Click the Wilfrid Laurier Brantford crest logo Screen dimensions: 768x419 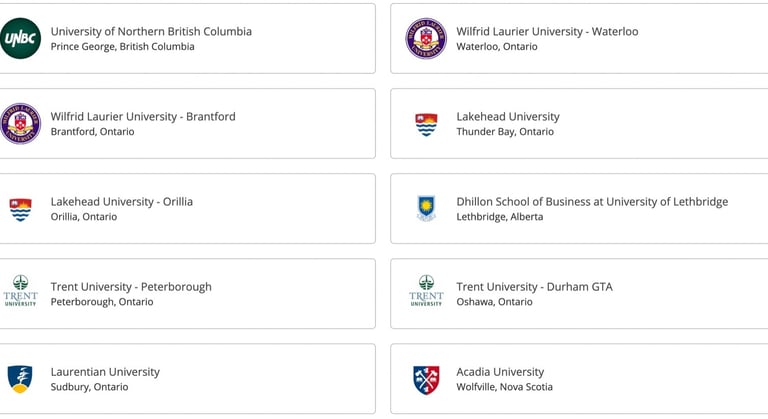[20, 123]
